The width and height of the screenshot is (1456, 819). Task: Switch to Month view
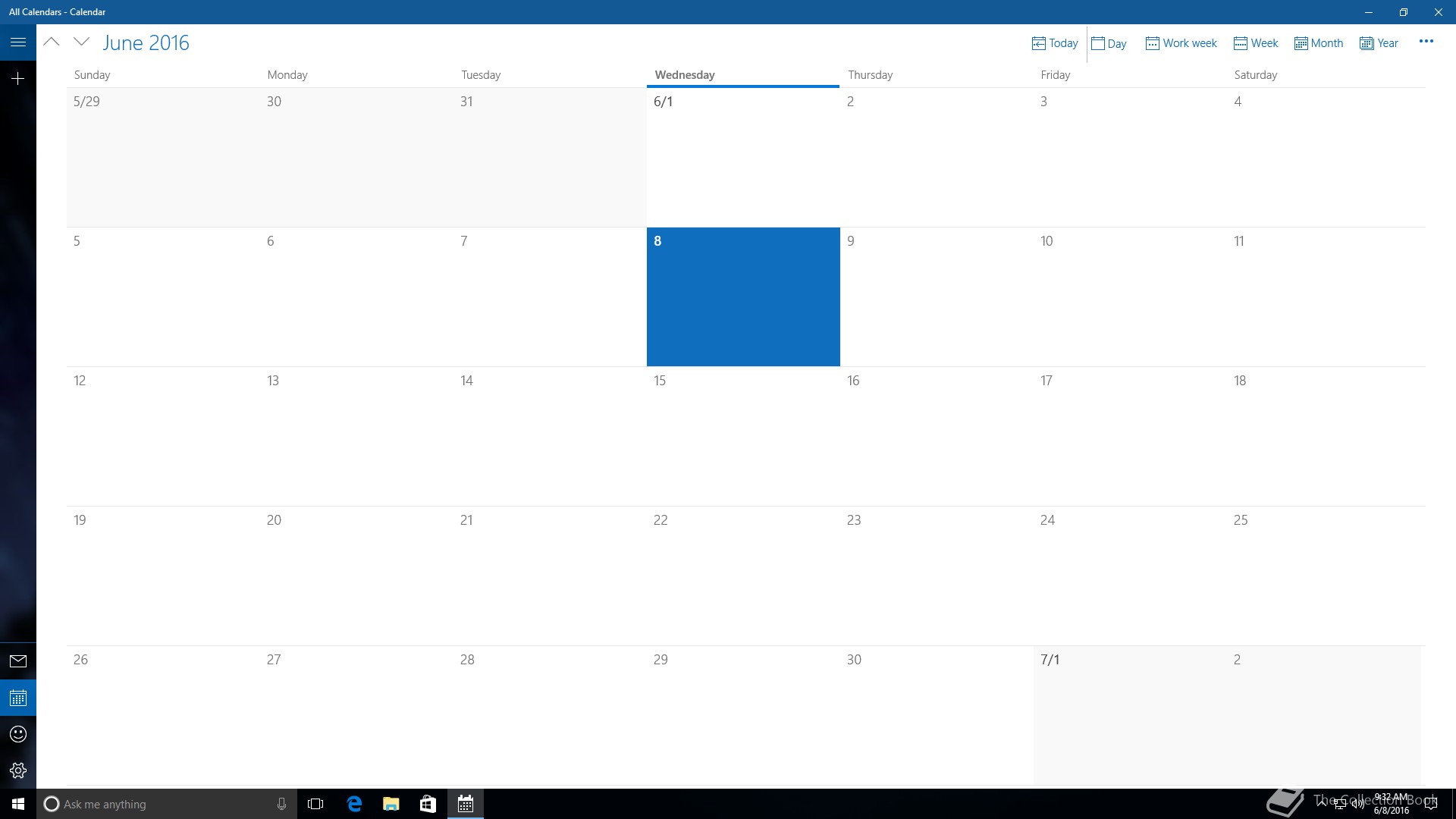1319,43
